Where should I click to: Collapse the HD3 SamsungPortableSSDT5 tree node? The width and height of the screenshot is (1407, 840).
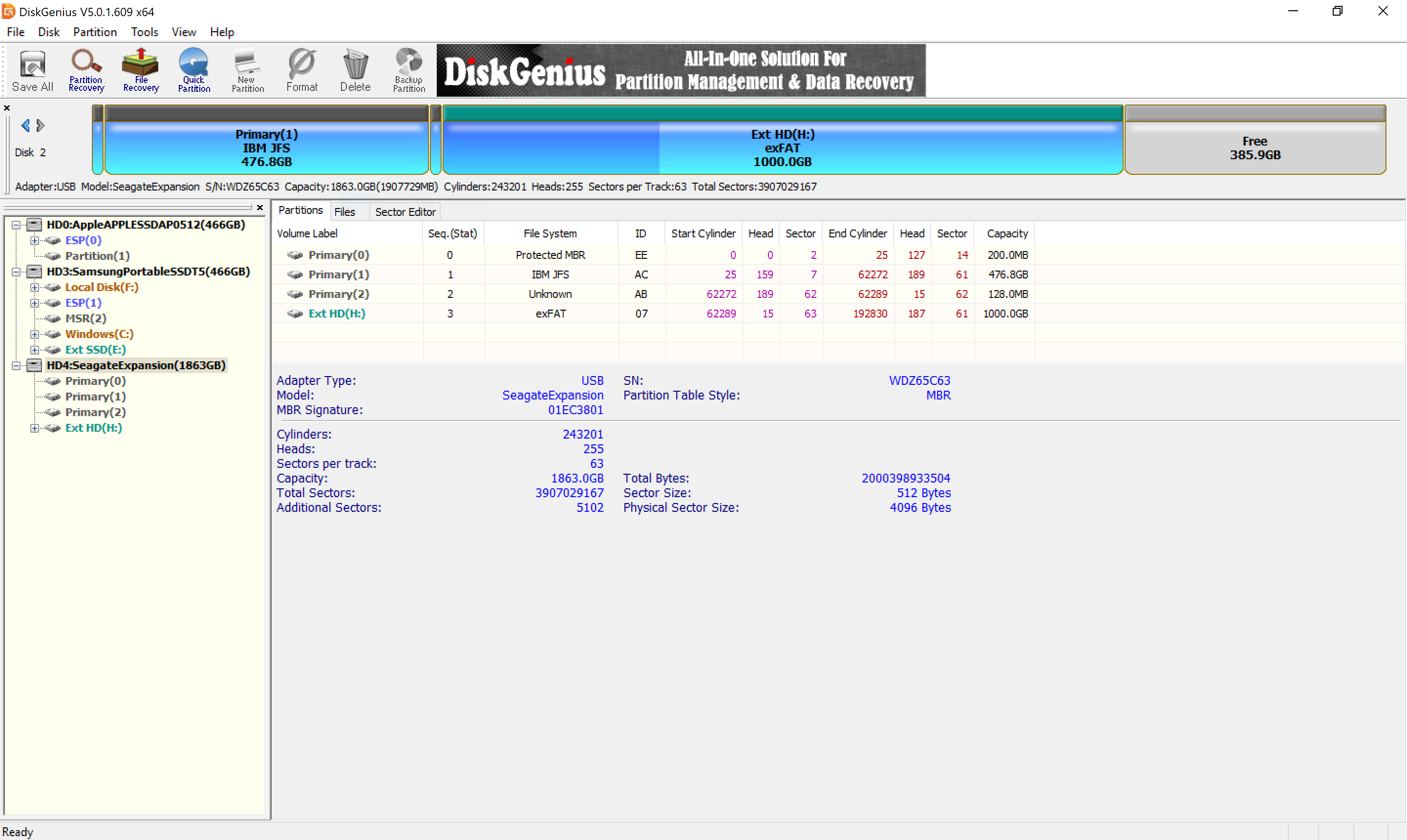17,272
